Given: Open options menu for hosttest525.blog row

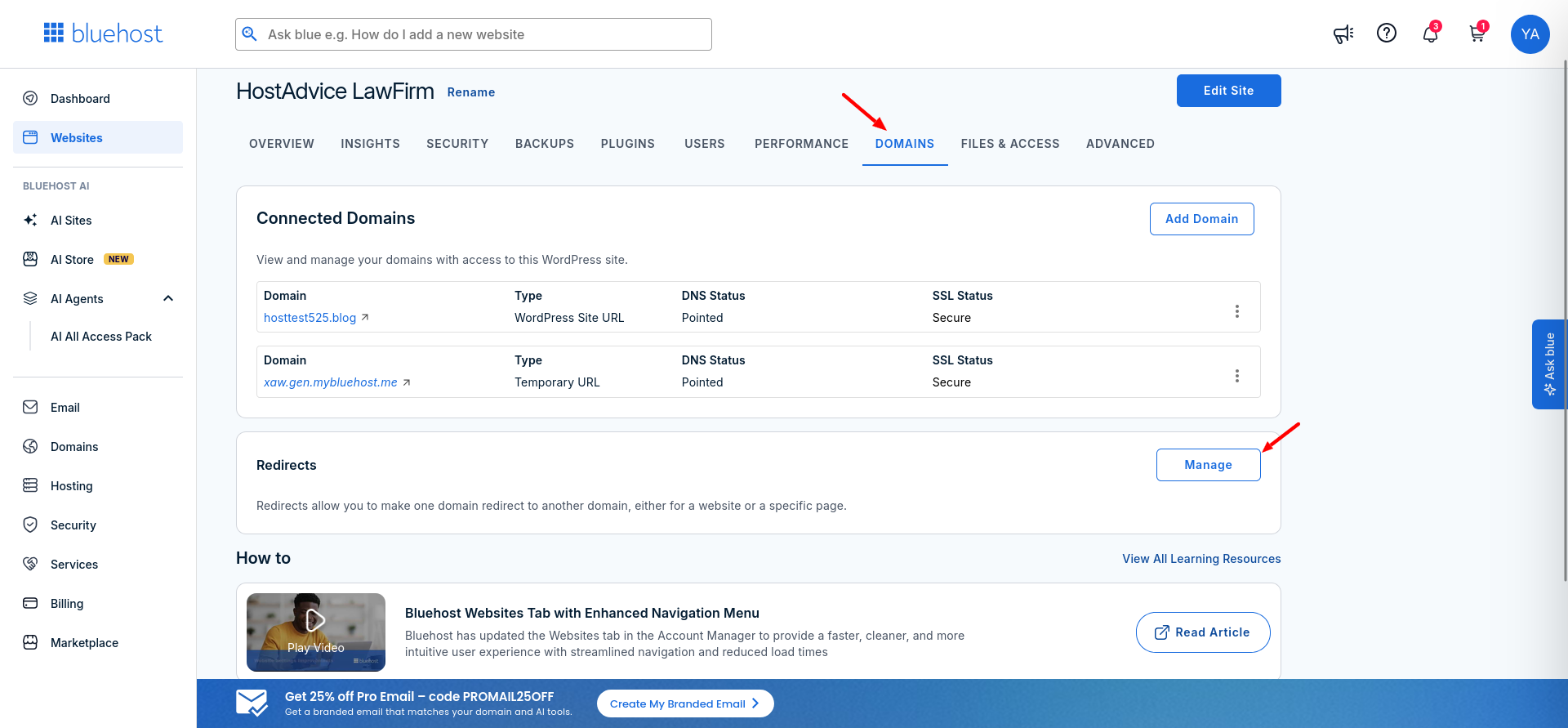Looking at the screenshot, I should tap(1237, 311).
